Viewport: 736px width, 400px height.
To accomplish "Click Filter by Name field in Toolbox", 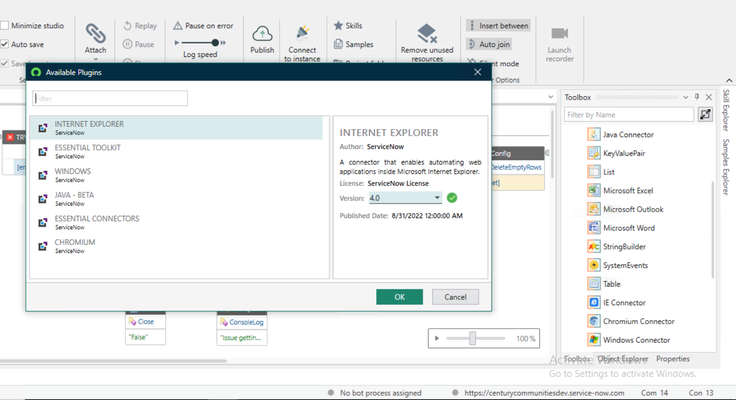I will 629,115.
